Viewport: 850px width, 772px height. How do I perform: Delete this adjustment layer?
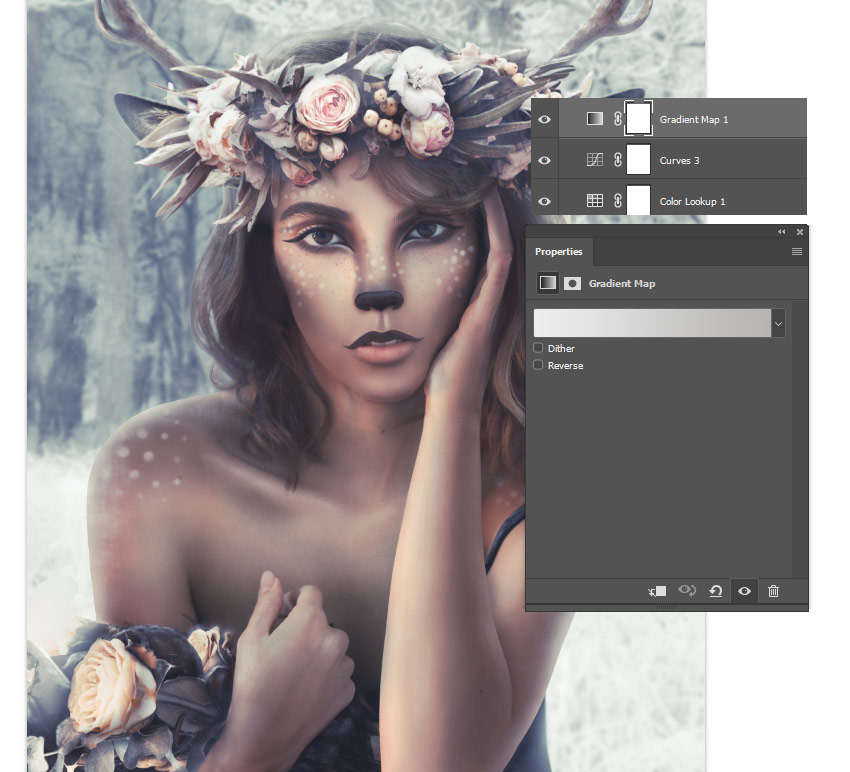(774, 591)
